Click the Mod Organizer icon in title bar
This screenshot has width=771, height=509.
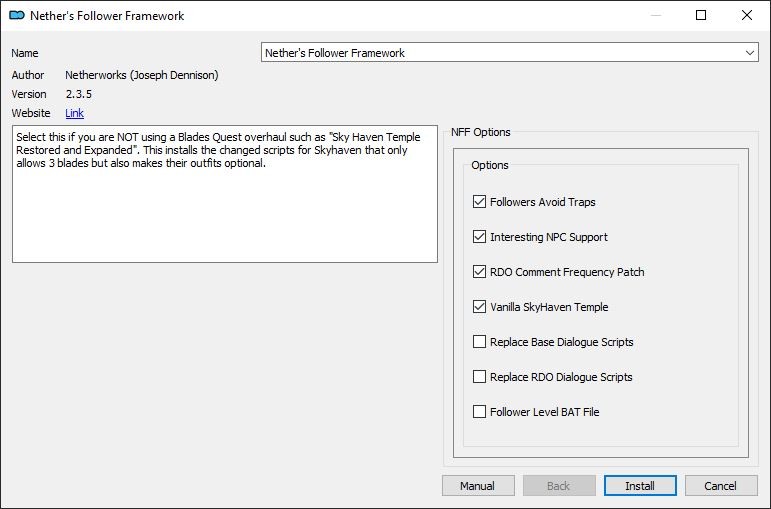(x=17, y=15)
